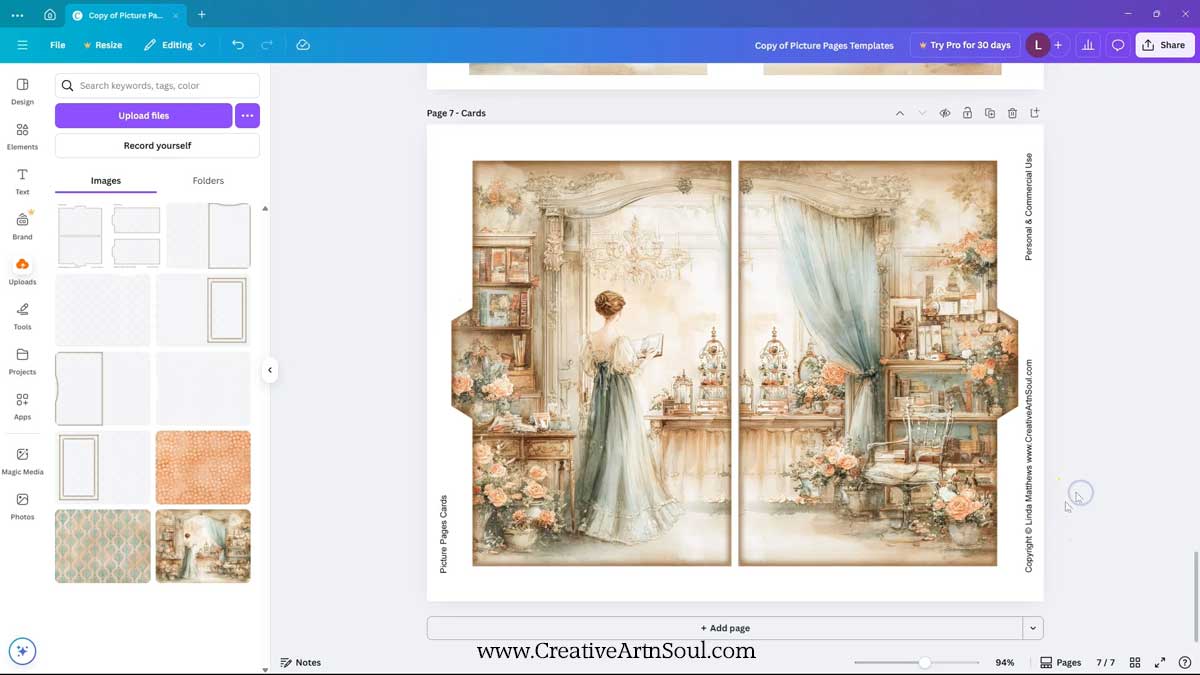Image resolution: width=1200 pixels, height=675 pixels.
Task: Toggle Pages thumbnail view
Action: [x=1061, y=662]
